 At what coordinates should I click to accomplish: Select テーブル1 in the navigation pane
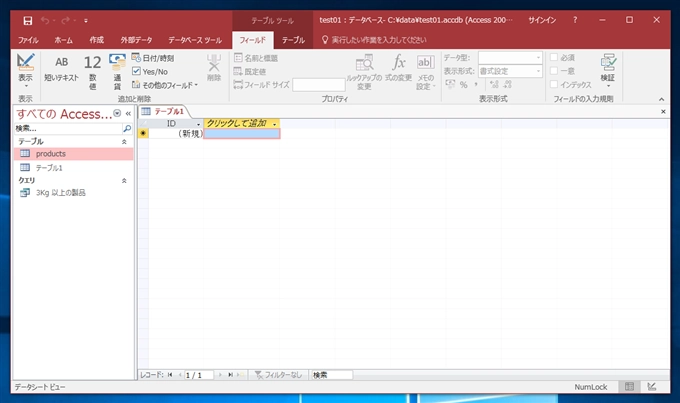coord(74,167)
